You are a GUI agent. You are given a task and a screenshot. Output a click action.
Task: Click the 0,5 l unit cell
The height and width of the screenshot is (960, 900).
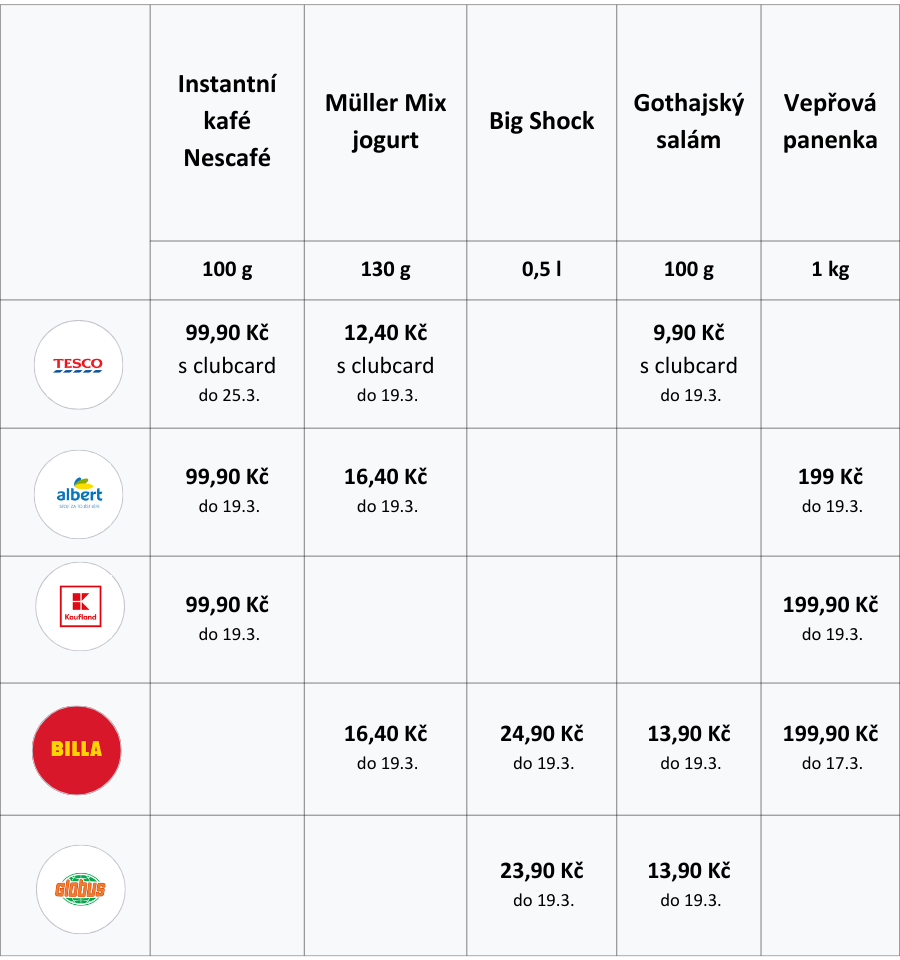[x=542, y=269]
